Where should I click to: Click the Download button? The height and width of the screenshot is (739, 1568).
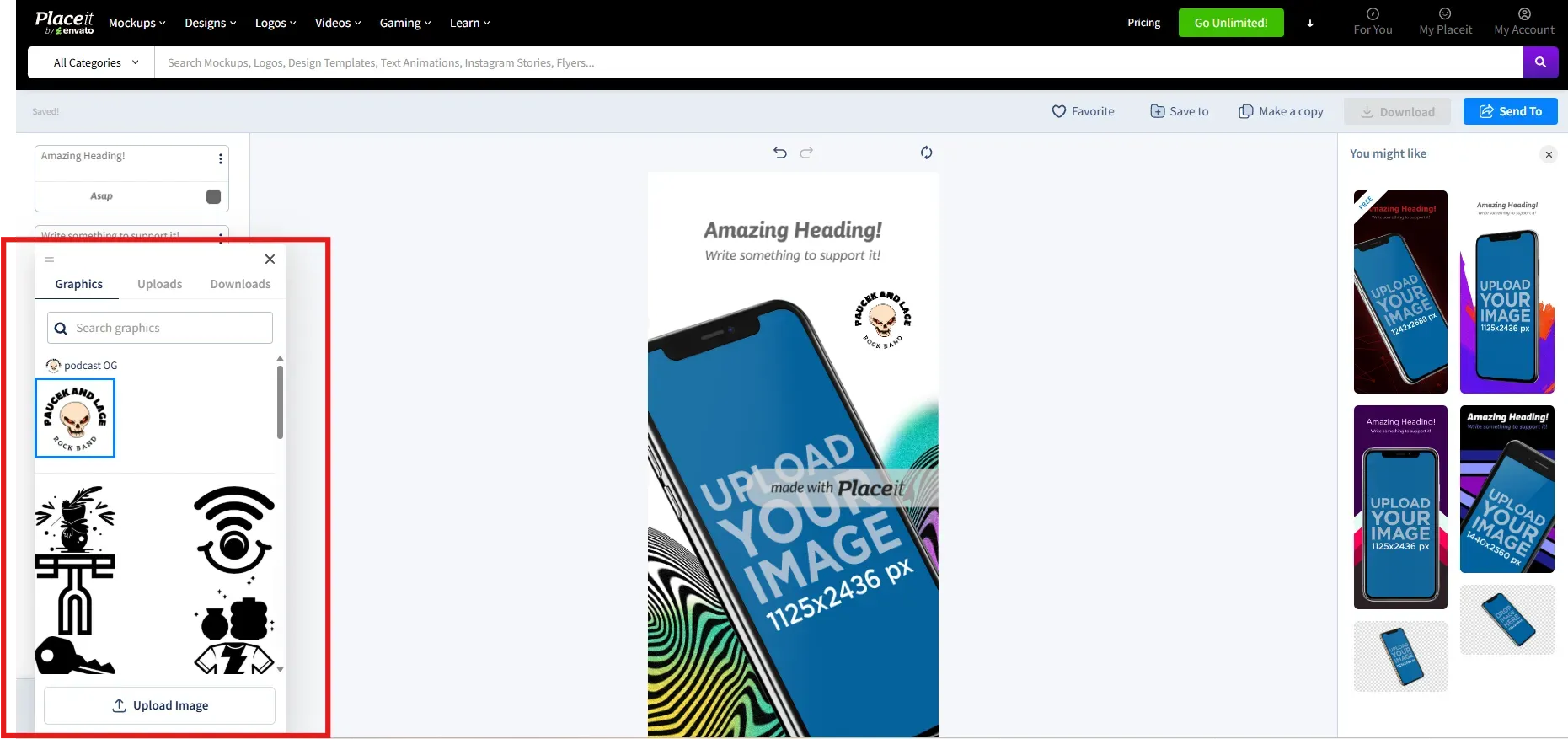[1397, 111]
